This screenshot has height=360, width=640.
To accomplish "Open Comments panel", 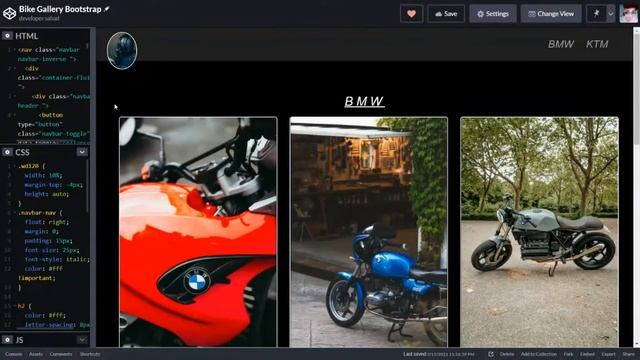I will click(61, 354).
